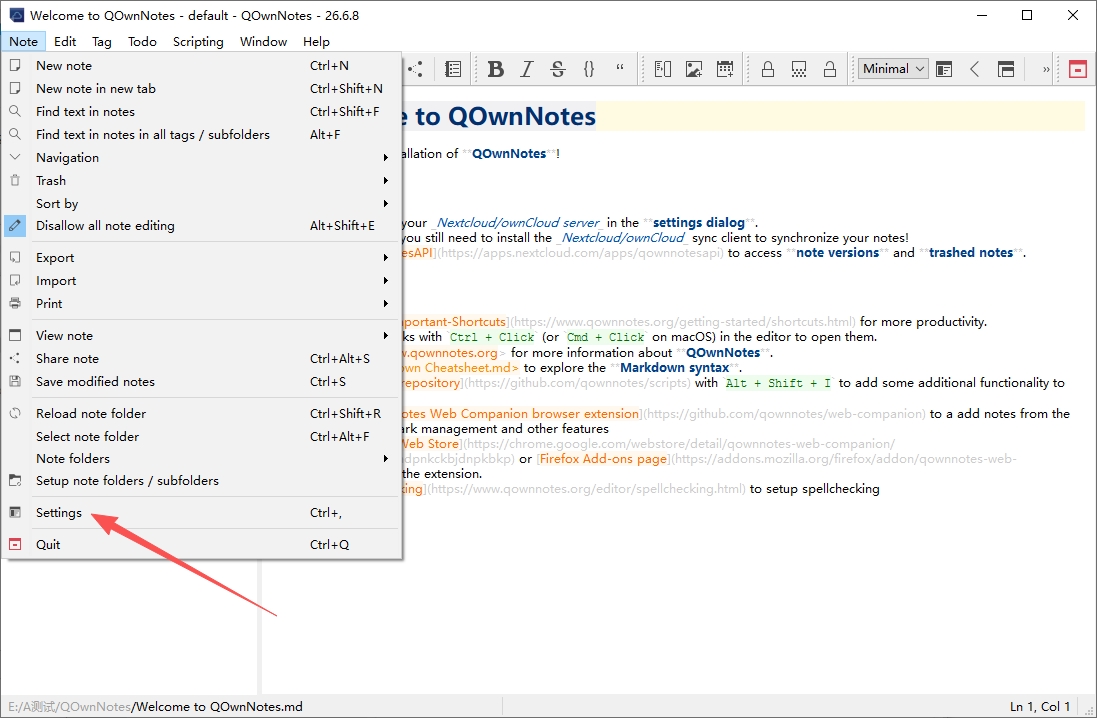1097x718 pixels.
Task: Open the Tag menu
Action: [x=101, y=41]
